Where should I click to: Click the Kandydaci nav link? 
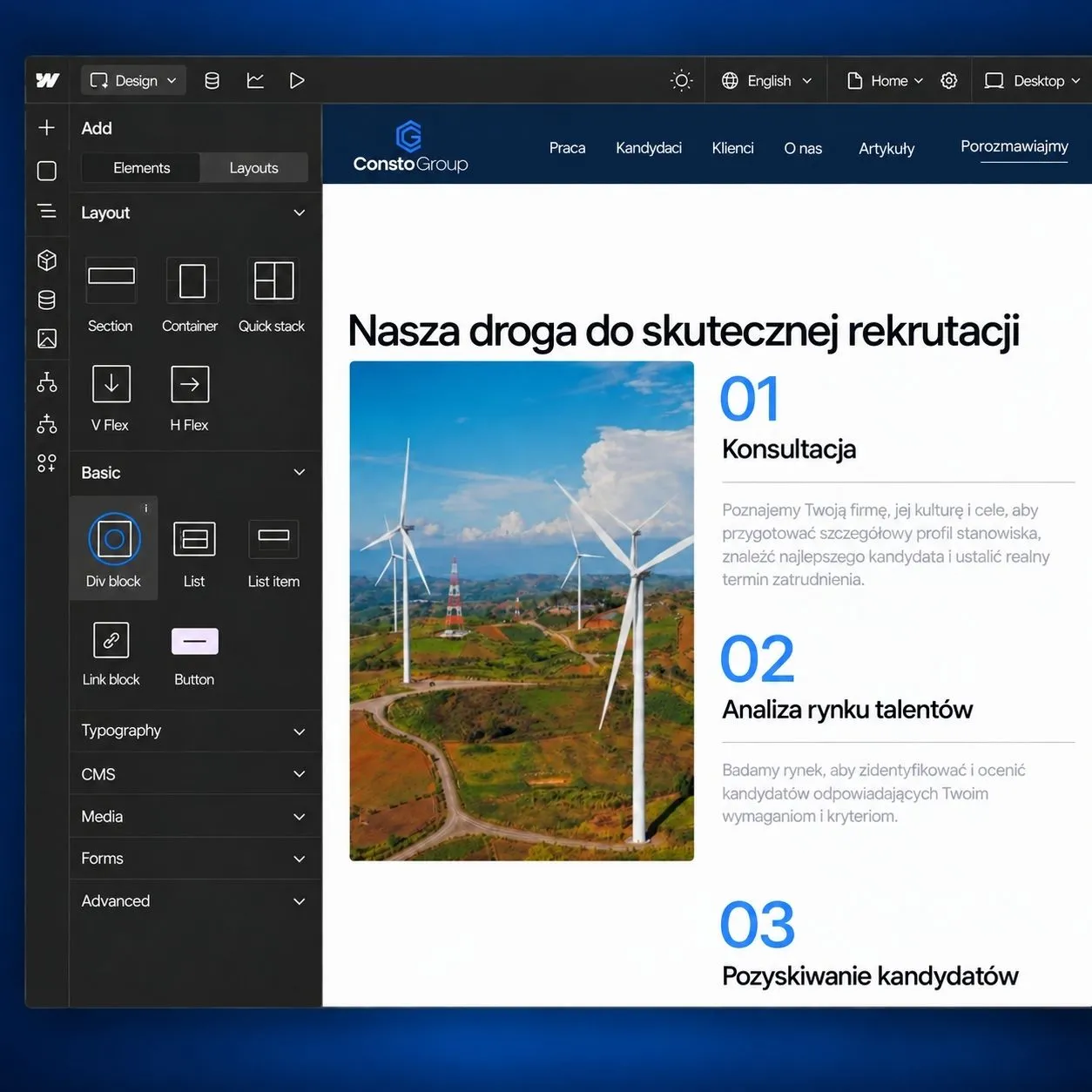(x=649, y=148)
